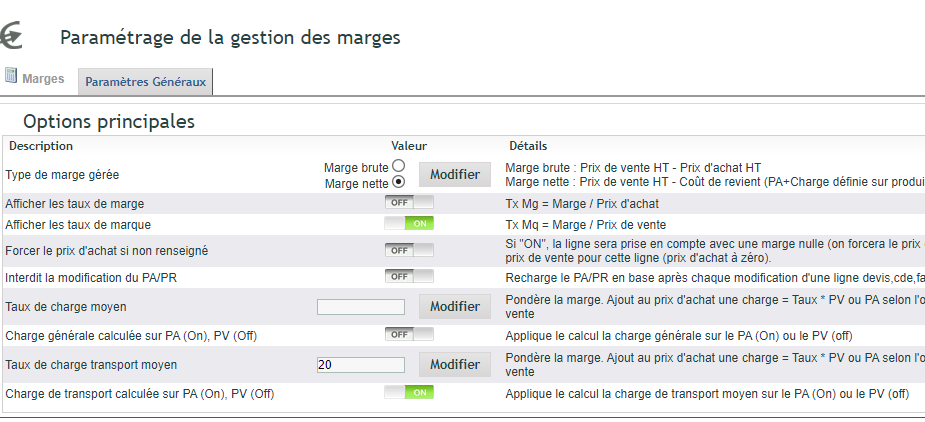
Task: Click the 'Marge nette' radio label text
Action: click(357, 184)
